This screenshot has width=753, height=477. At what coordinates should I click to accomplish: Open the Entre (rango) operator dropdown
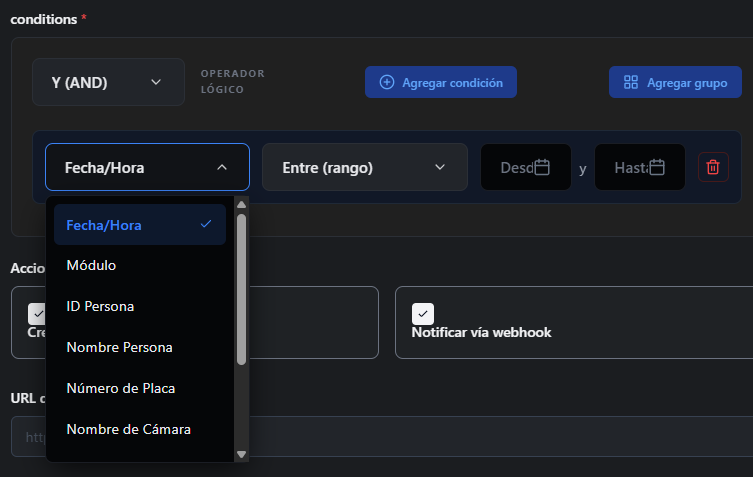pos(365,167)
